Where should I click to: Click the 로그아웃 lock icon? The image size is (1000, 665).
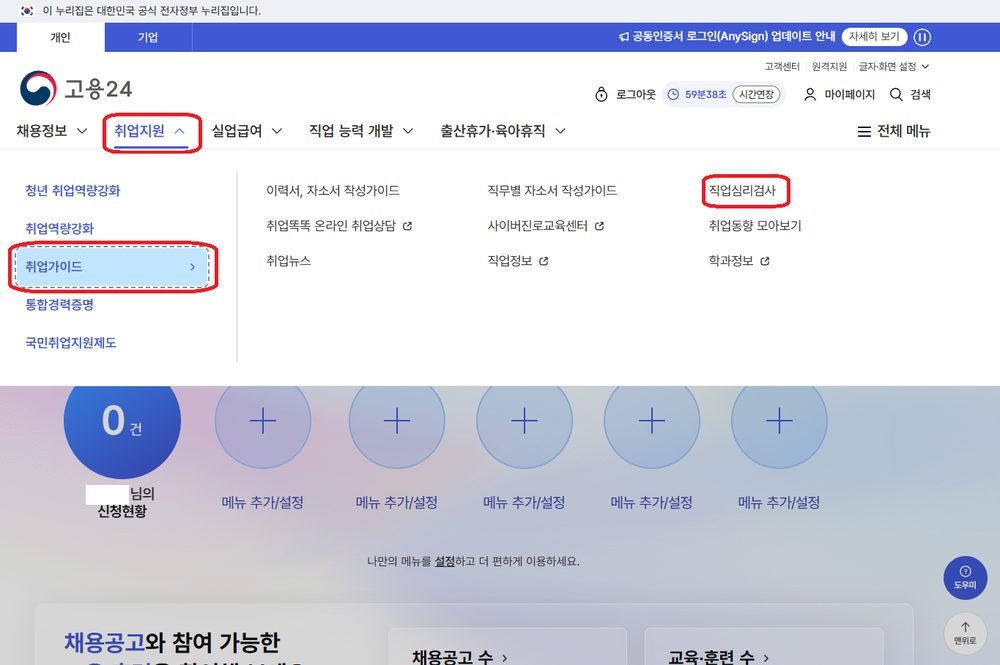click(601, 94)
